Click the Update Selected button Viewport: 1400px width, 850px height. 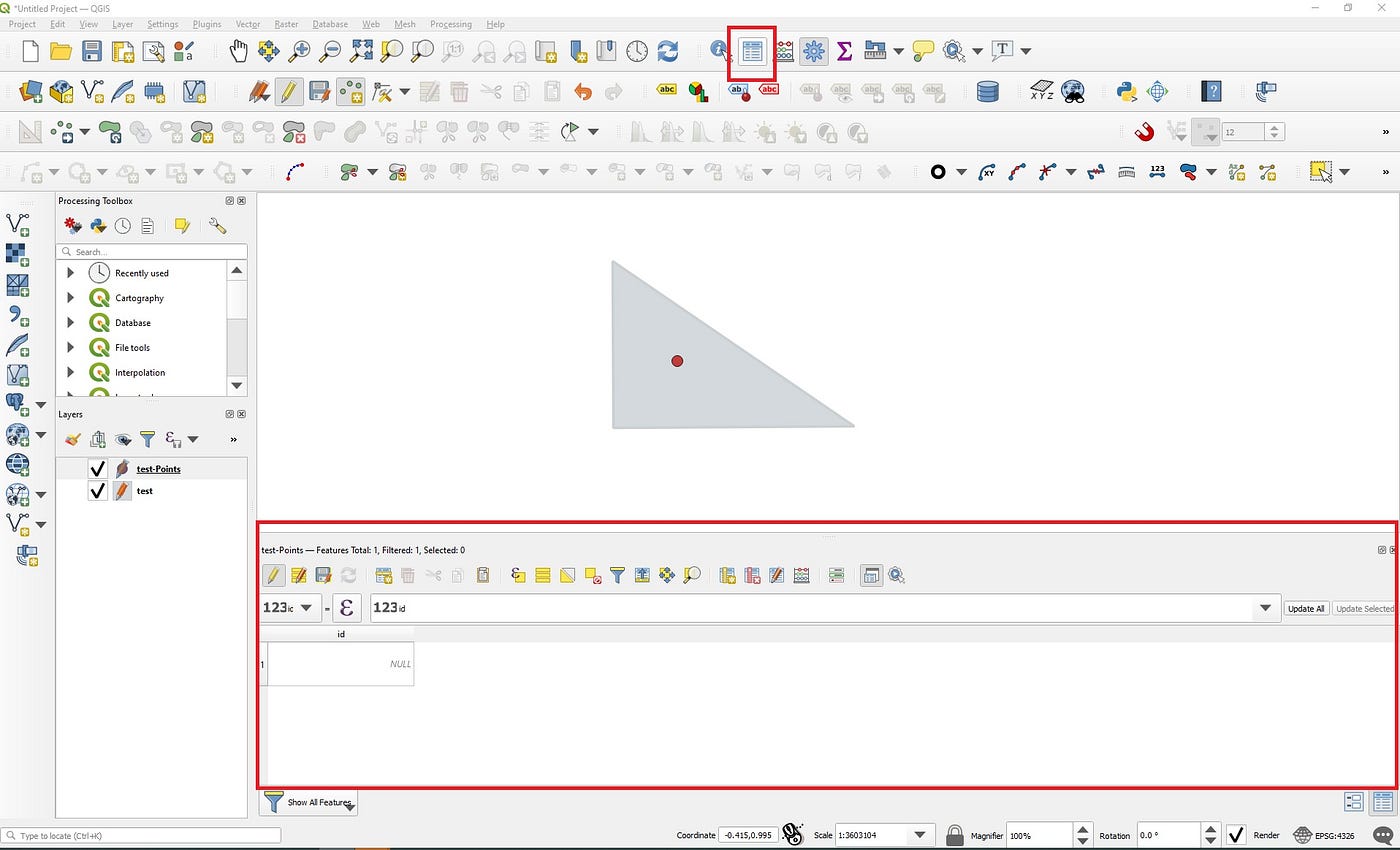[x=1364, y=608]
